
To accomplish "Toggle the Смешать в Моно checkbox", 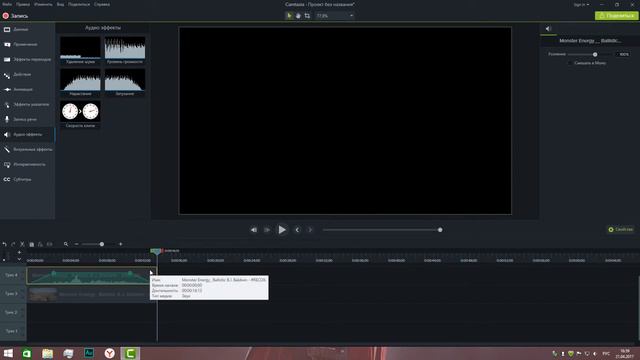I will pyautogui.click(x=570, y=63).
